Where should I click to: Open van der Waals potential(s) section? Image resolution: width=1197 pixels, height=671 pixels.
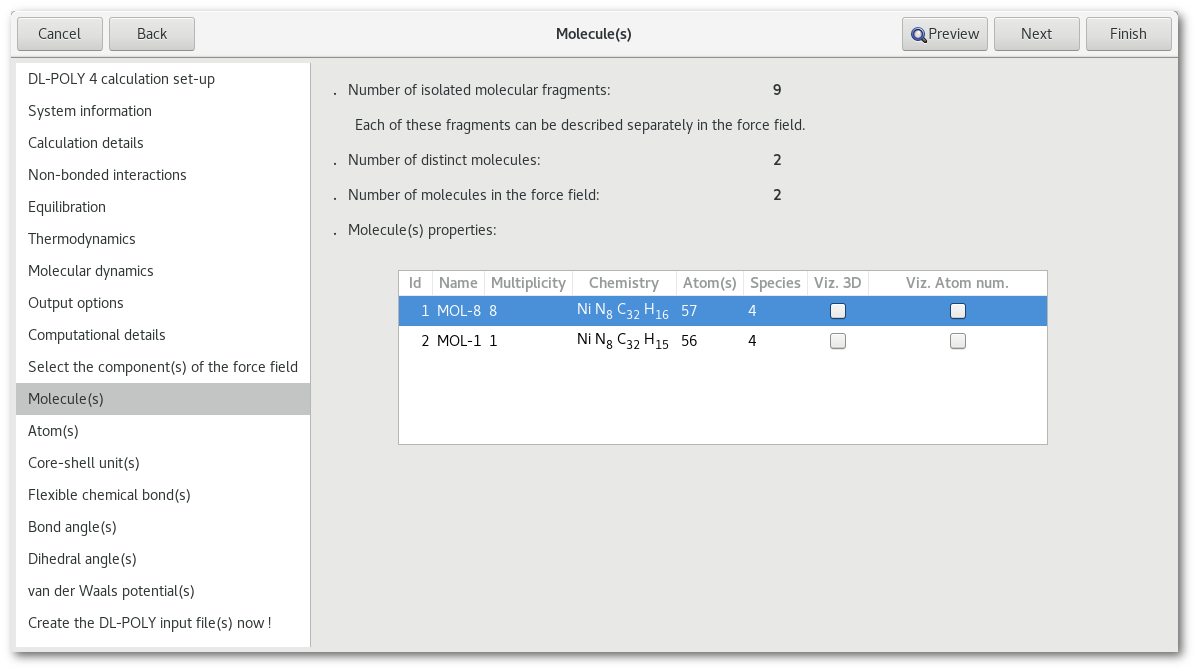111,591
